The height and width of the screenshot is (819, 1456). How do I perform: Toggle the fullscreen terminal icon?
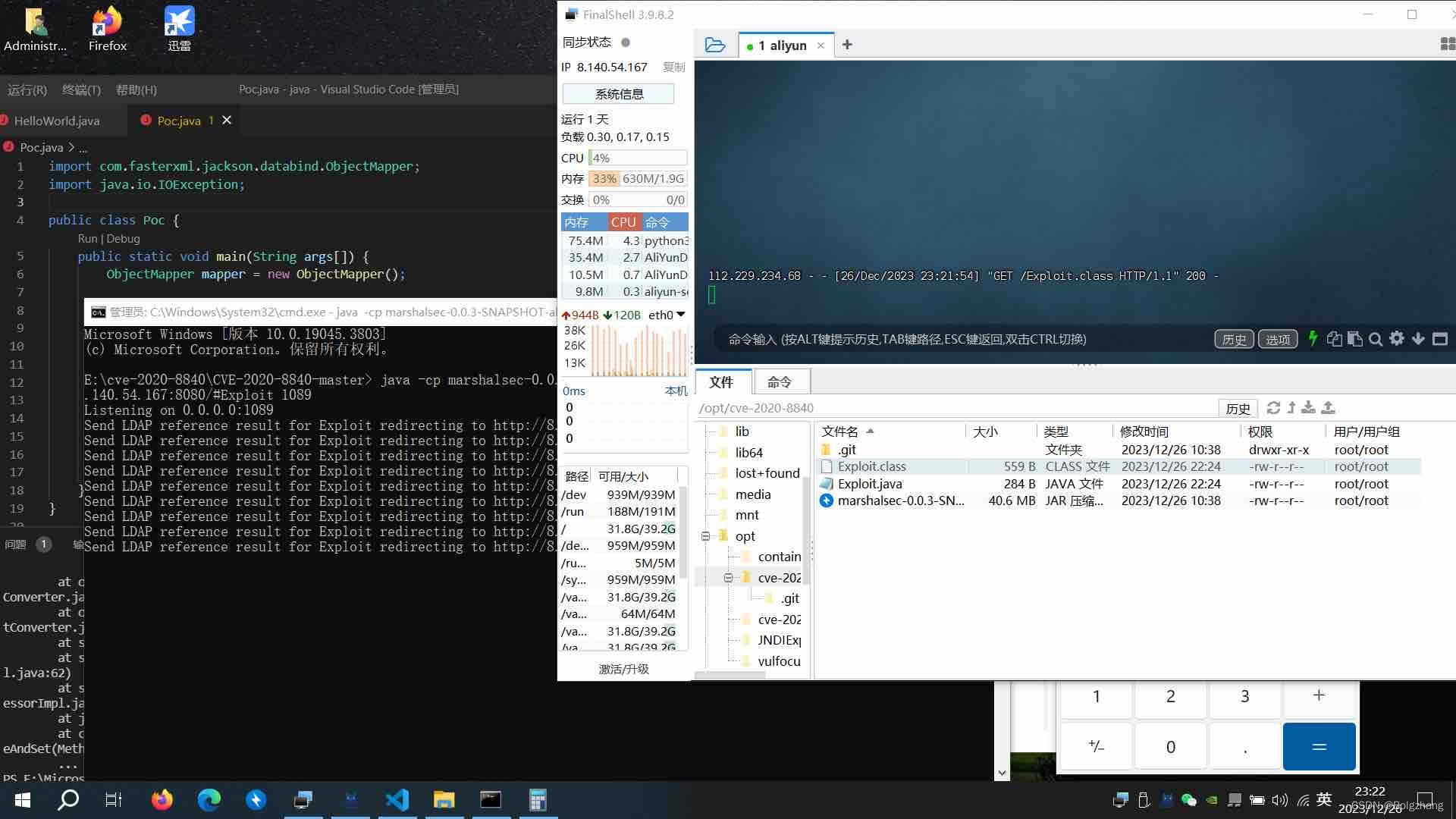point(1442,339)
